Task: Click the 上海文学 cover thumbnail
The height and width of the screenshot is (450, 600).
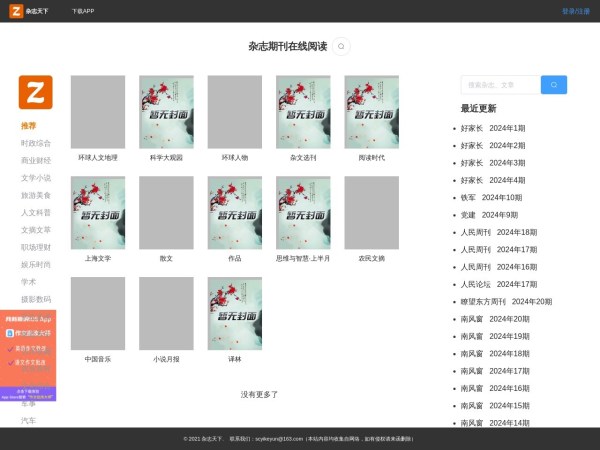Action: coord(98,212)
